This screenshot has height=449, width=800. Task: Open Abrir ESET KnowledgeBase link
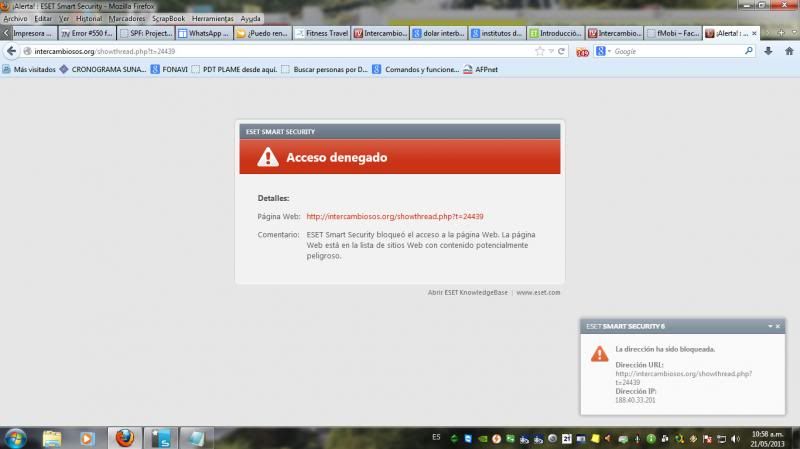click(x=468, y=292)
